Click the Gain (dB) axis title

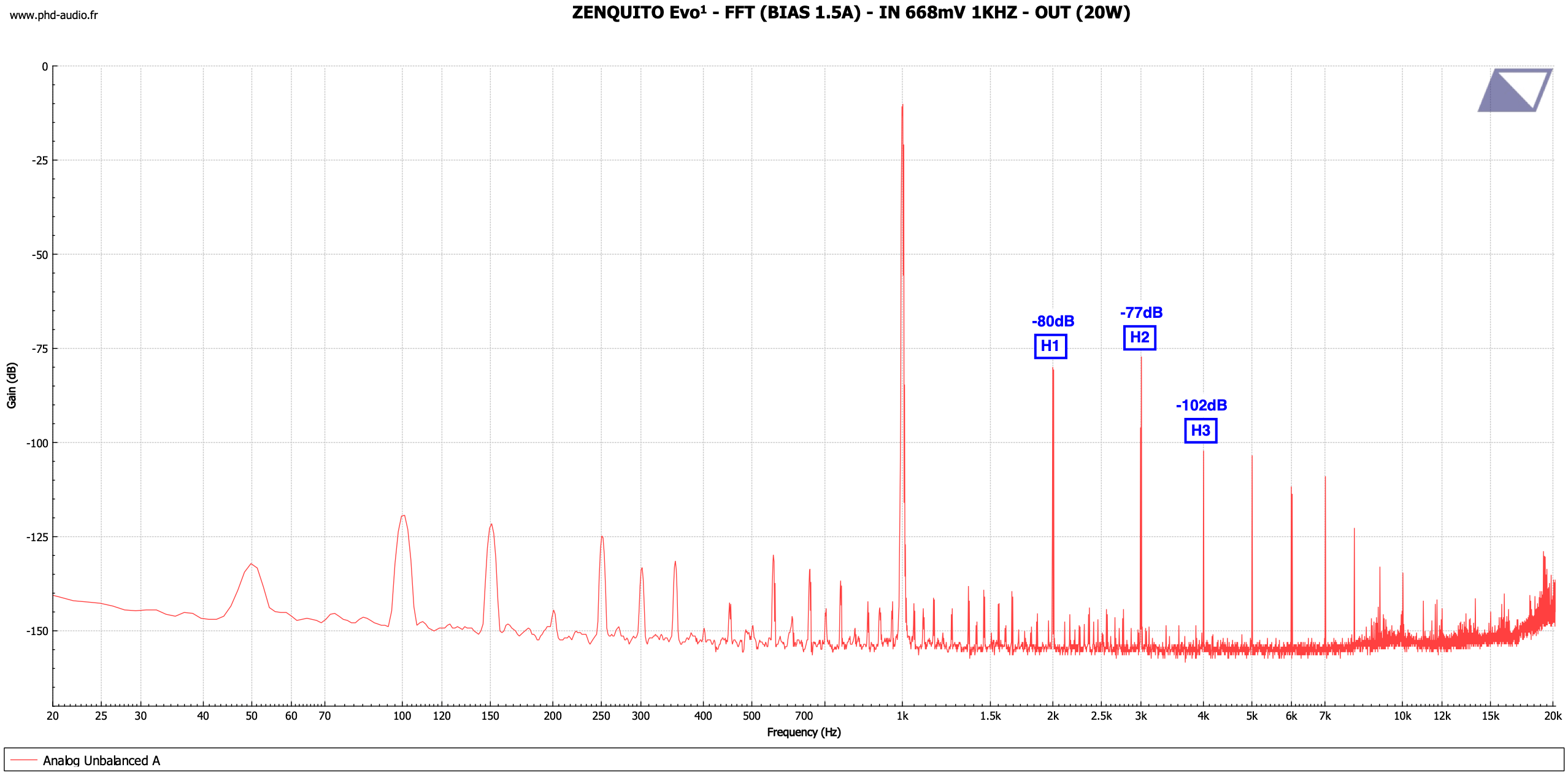coord(12,385)
